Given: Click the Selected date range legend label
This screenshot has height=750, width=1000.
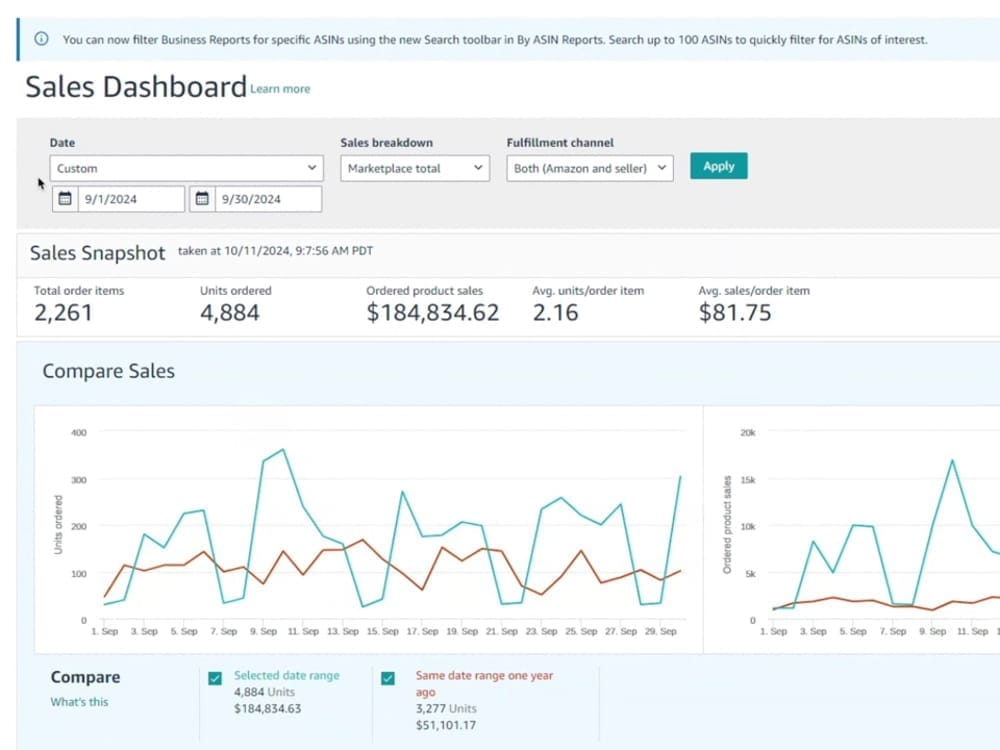Looking at the screenshot, I should pyautogui.click(x=286, y=676).
